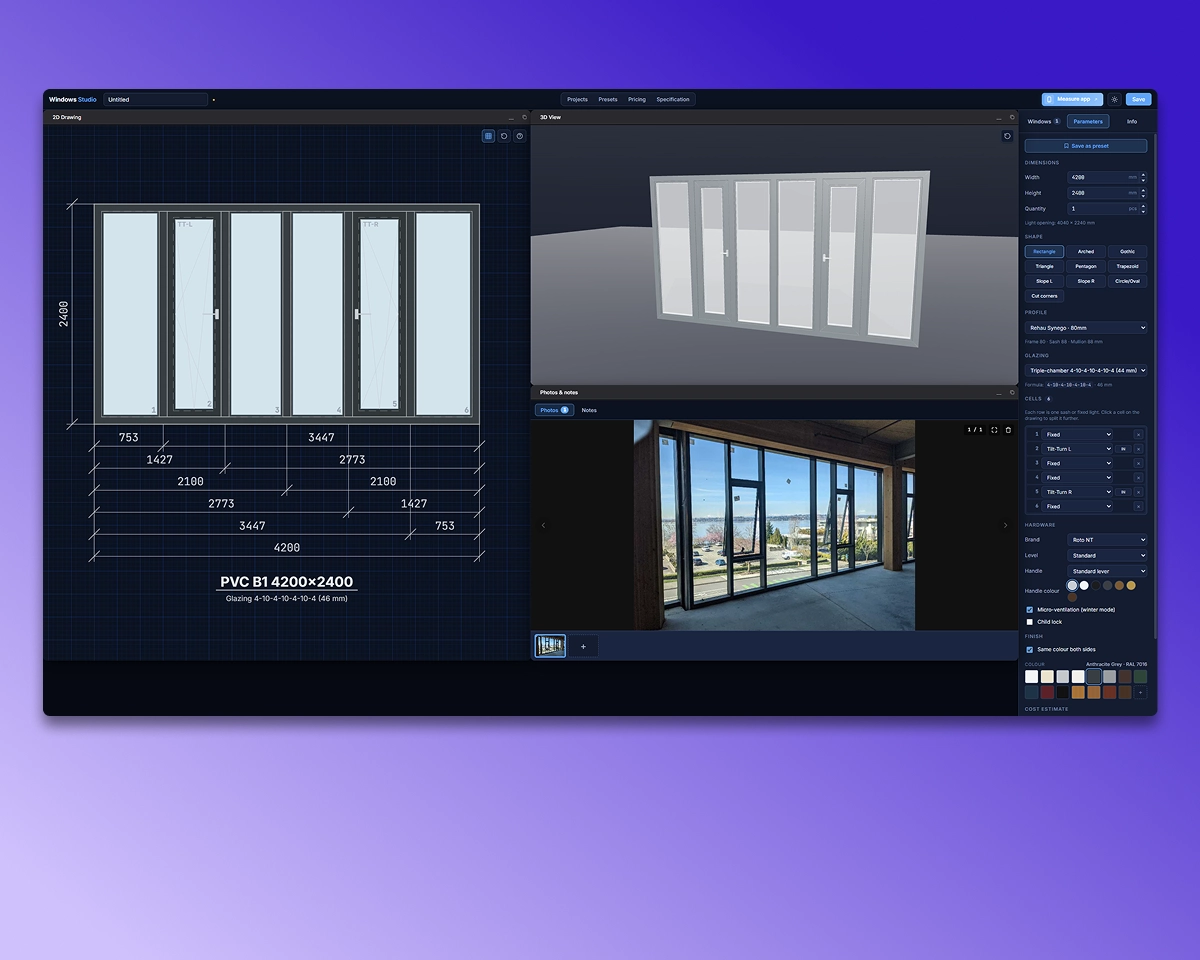
Task: Open cell 5 Tilt-Turn R dropdown
Action: click(x=1078, y=492)
